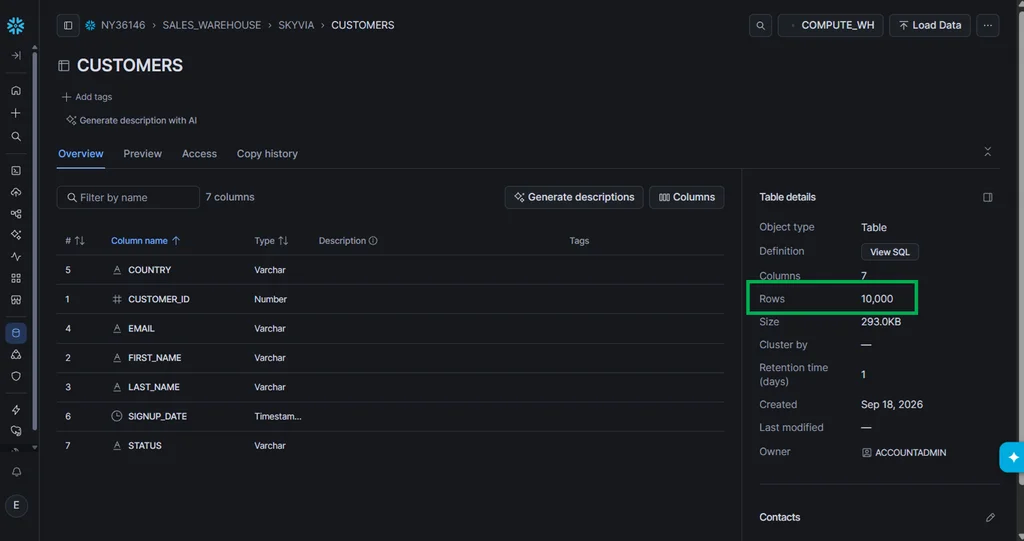Image resolution: width=1024 pixels, height=541 pixels.
Task: Click the plus Create icon in sidebar
Action: pyautogui.click(x=16, y=113)
